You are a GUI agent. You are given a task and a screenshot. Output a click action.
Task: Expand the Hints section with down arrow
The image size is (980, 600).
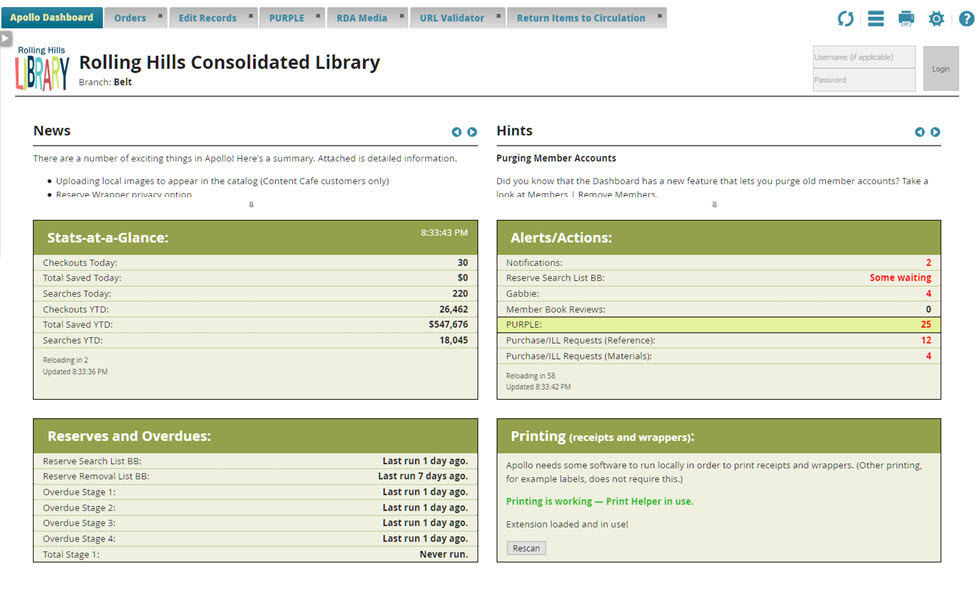[x=714, y=205]
